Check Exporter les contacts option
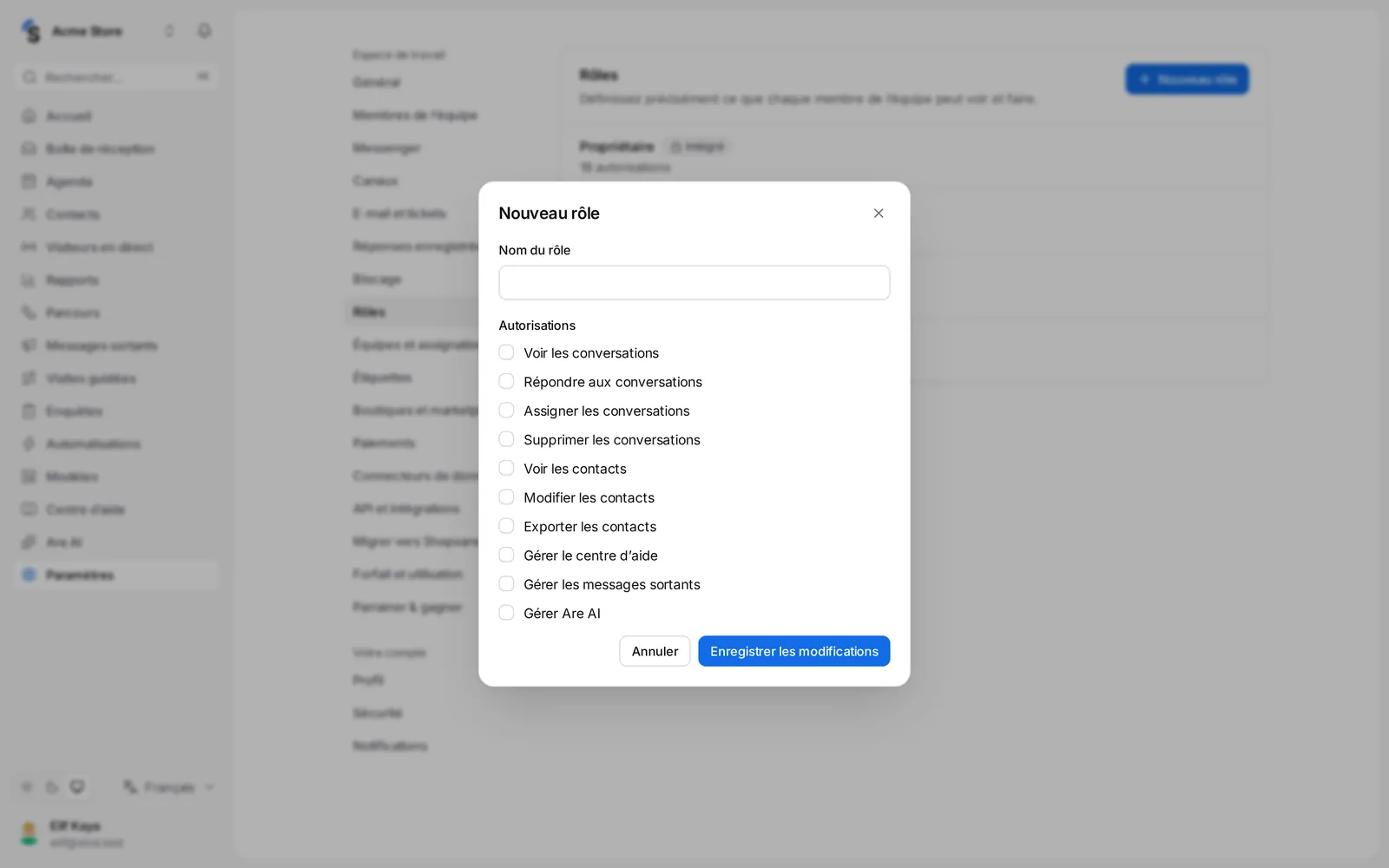The width and height of the screenshot is (1389, 868). coord(506,526)
